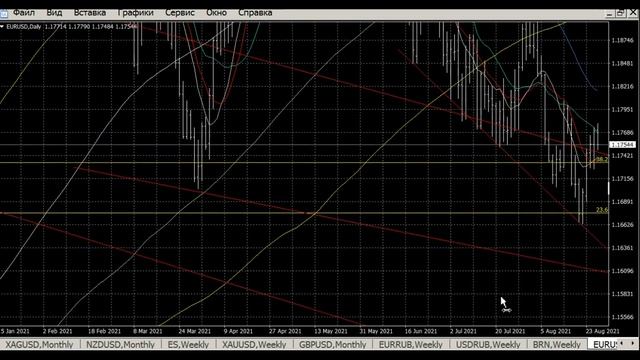Restore down the chart window

(x=620, y=13)
